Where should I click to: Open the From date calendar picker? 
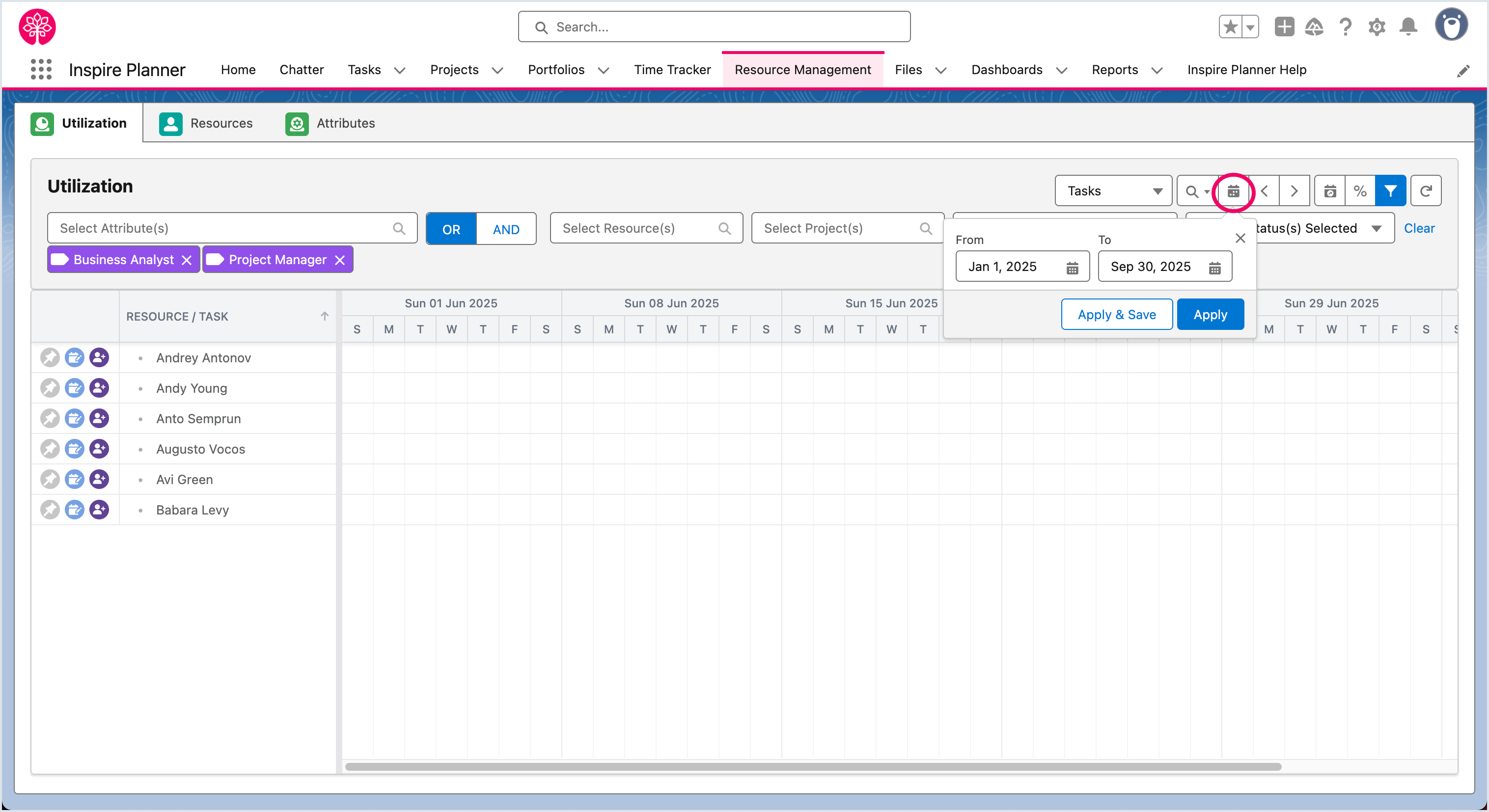[x=1072, y=267]
